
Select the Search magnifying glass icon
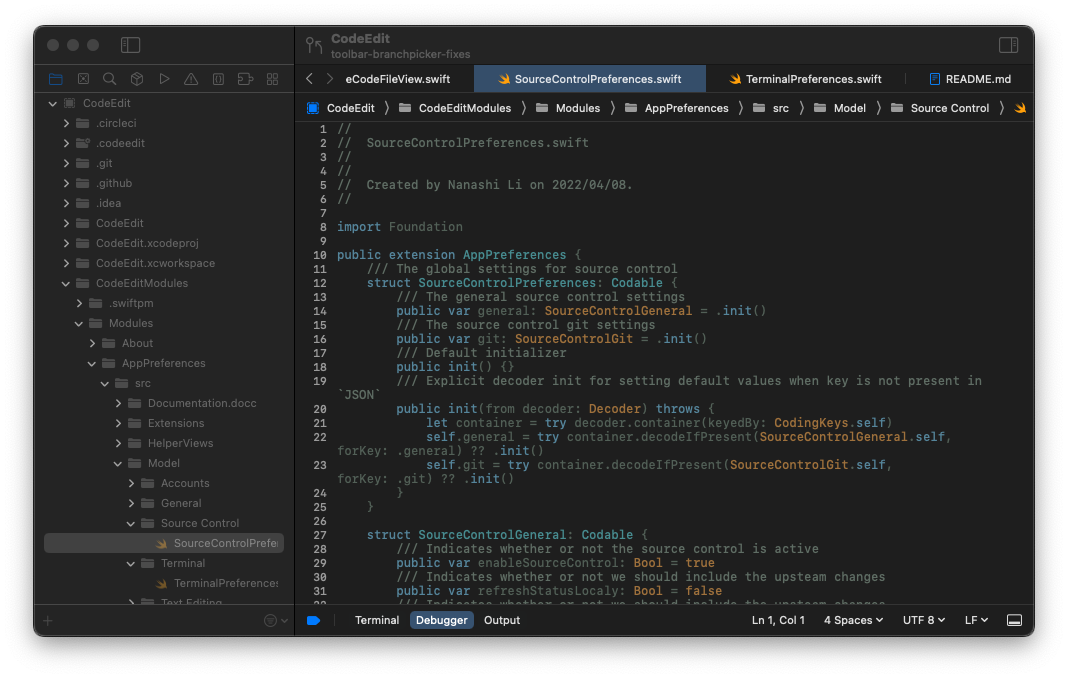click(x=110, y=78)
